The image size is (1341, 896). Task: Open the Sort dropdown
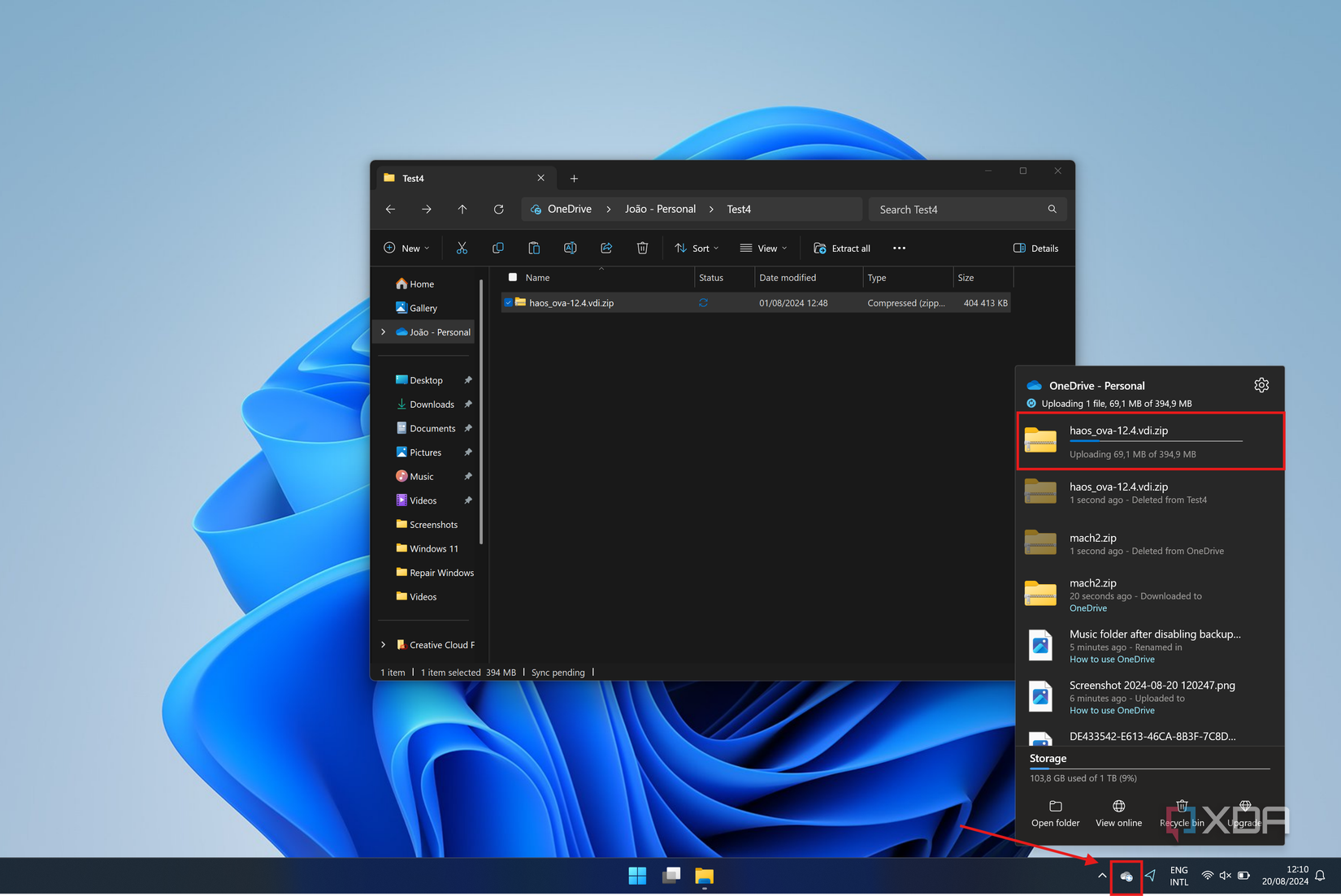click(697, 248)
